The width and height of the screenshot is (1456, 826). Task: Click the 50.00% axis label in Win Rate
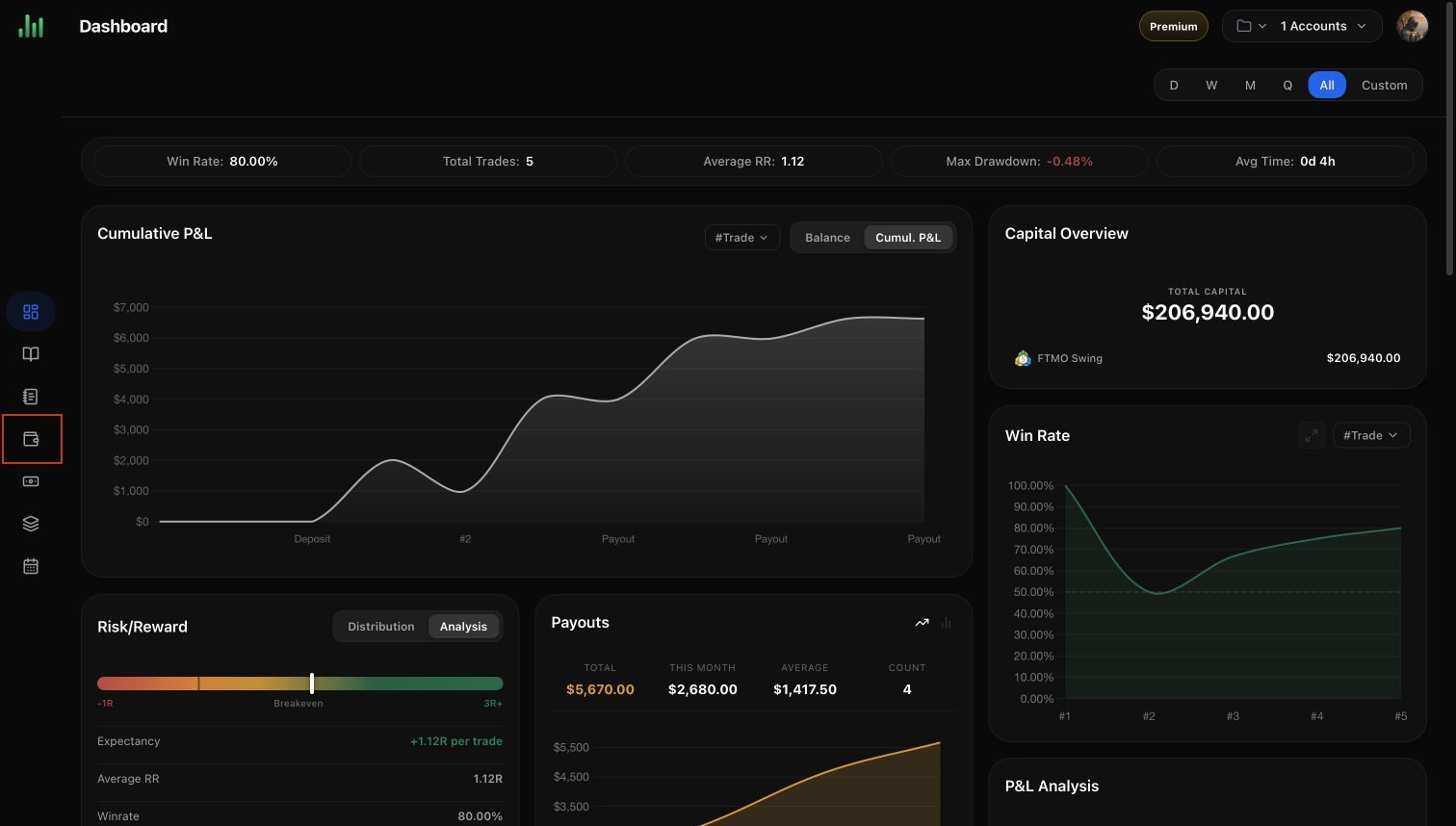pos(1033,592)
